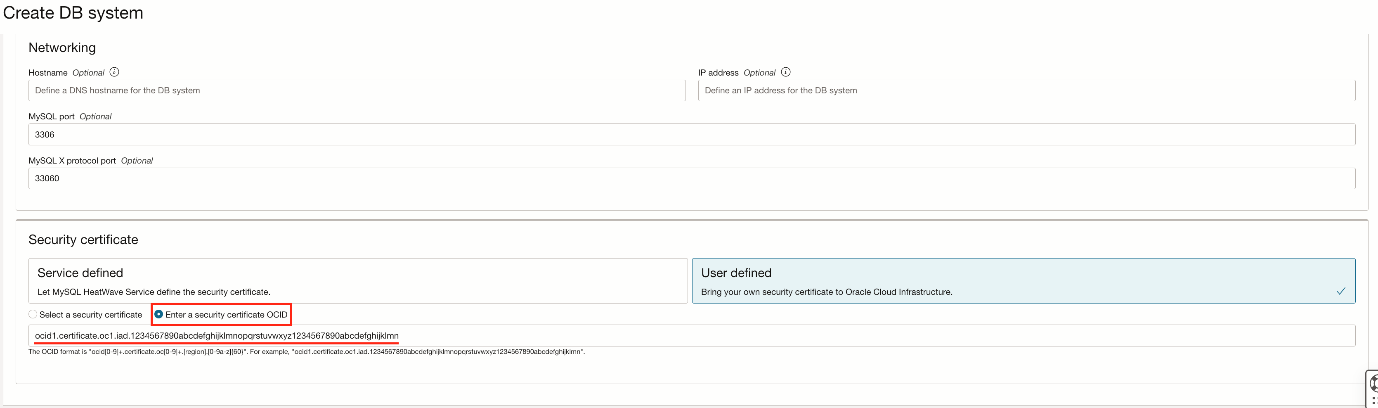Click the 'Create DB system' page title
This screenshot has width=1378, height=408.
[x=74, y=13]
